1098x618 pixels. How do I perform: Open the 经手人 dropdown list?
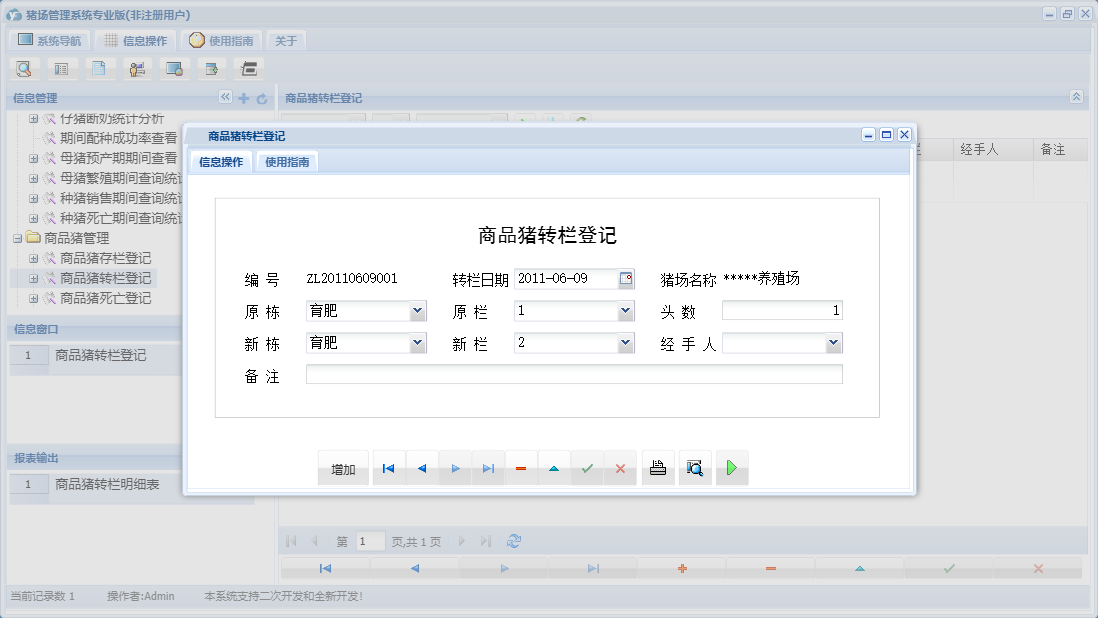click(831, 342)
